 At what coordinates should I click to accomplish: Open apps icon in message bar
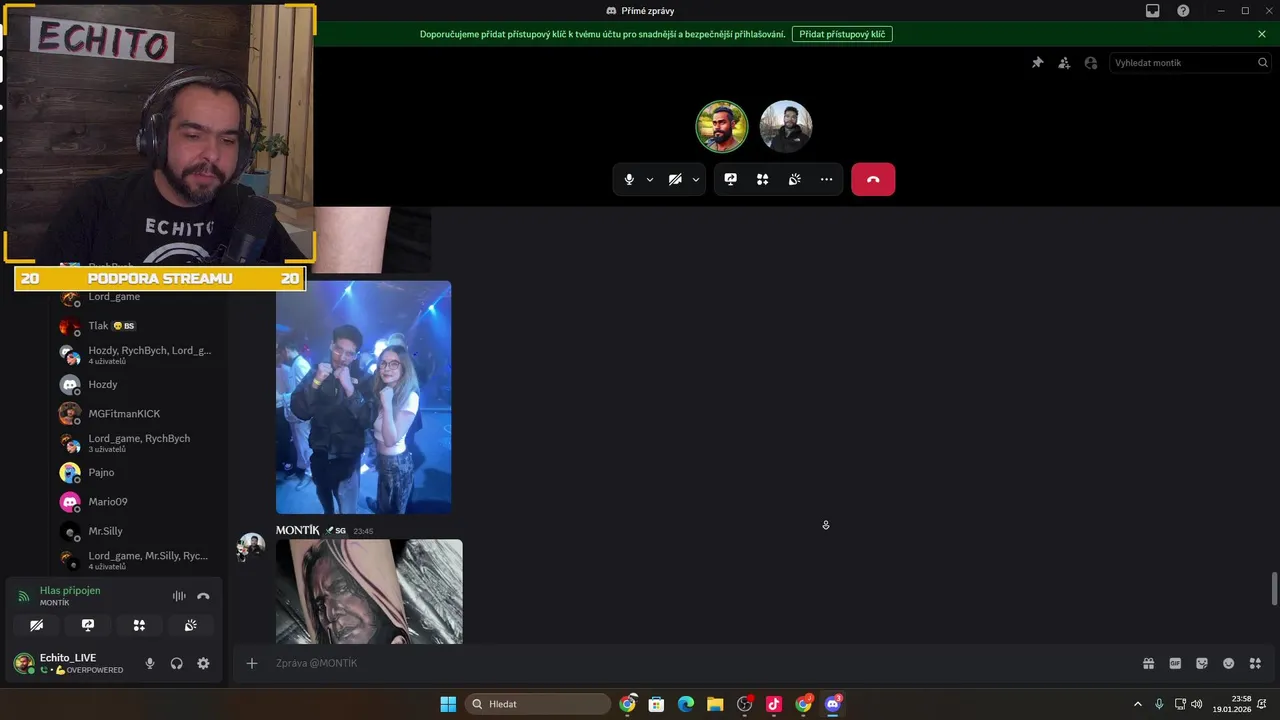click(1256, 663)
